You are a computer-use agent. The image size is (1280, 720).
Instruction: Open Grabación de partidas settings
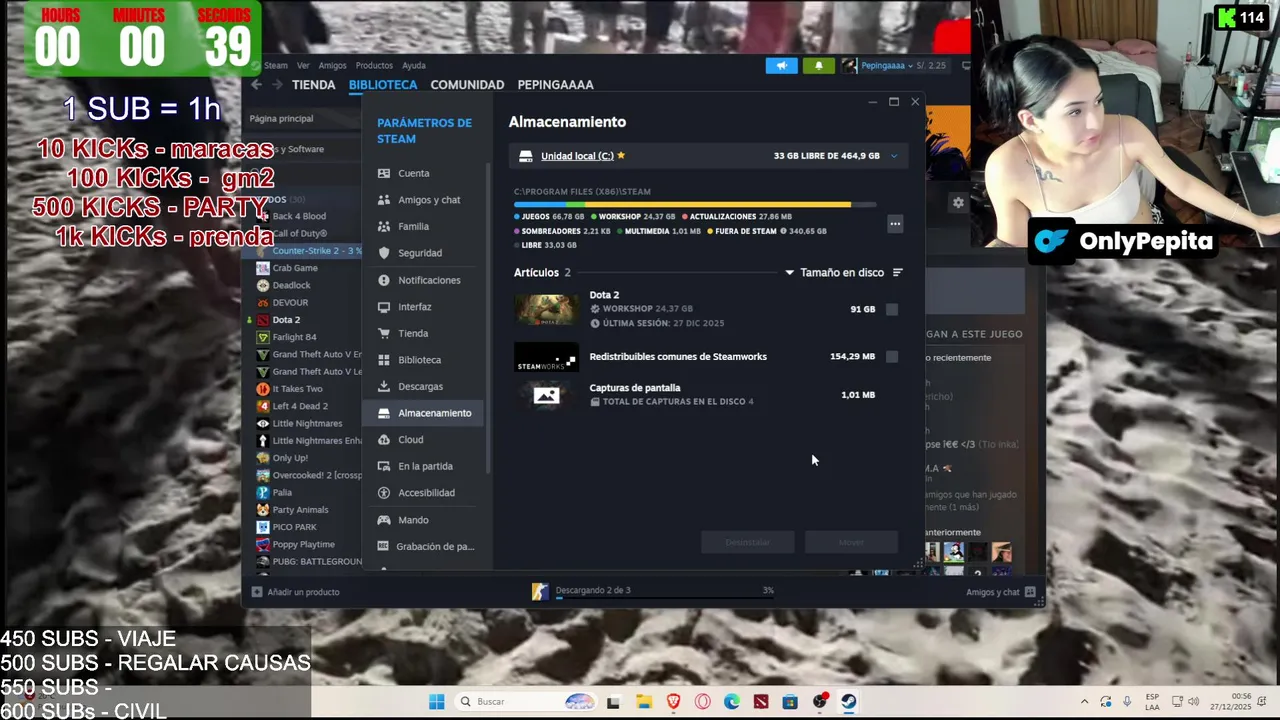point(424,546)
